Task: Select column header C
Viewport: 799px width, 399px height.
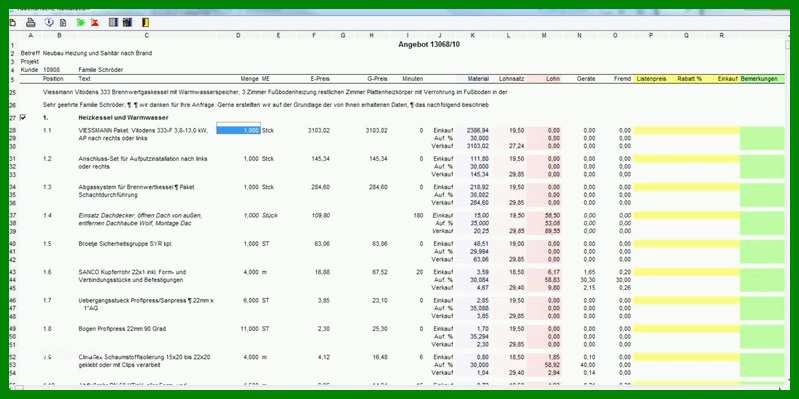Action: pos(147,35)
